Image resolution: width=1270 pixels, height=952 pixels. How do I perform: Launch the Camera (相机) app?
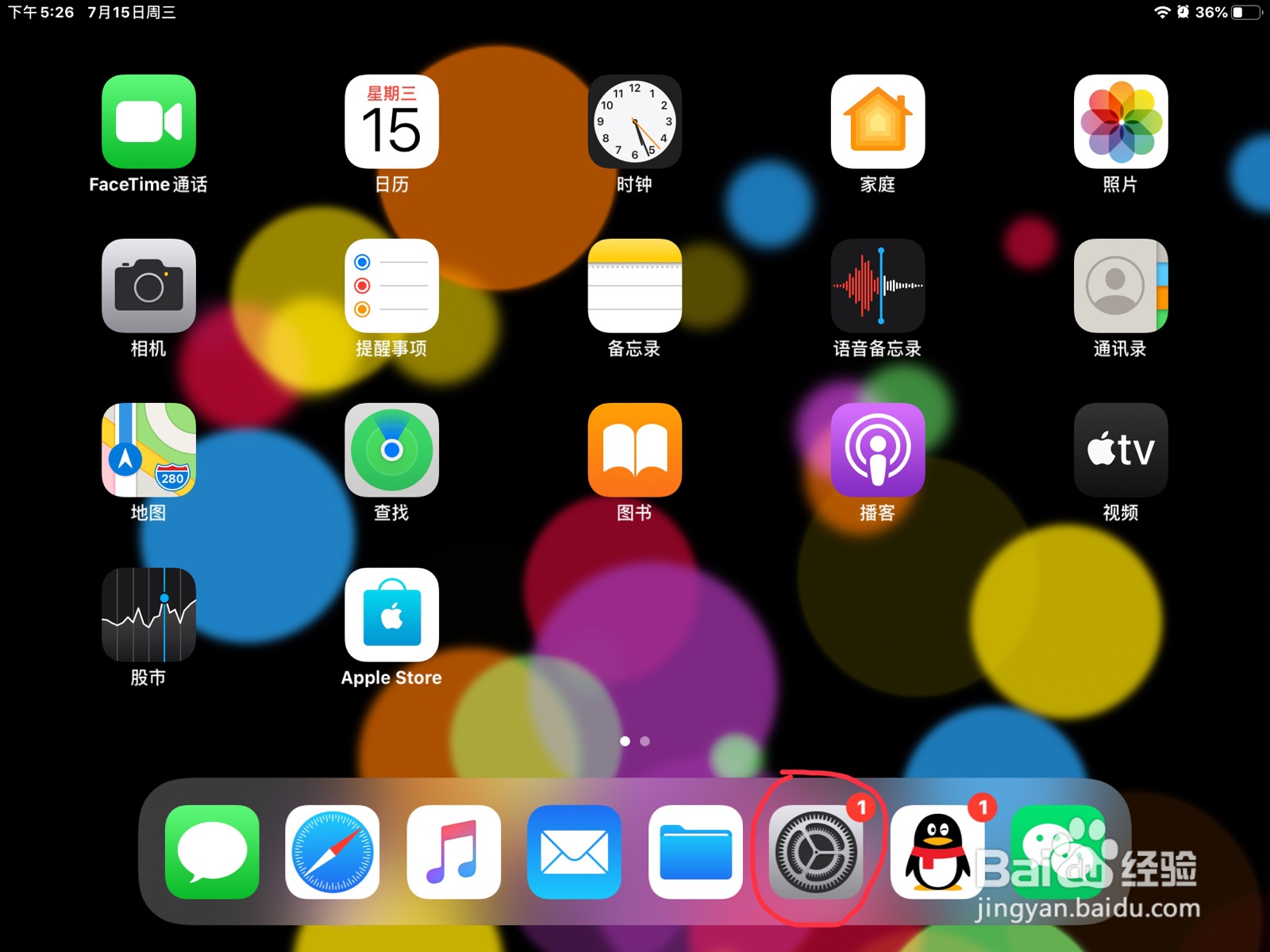[148, 286]
